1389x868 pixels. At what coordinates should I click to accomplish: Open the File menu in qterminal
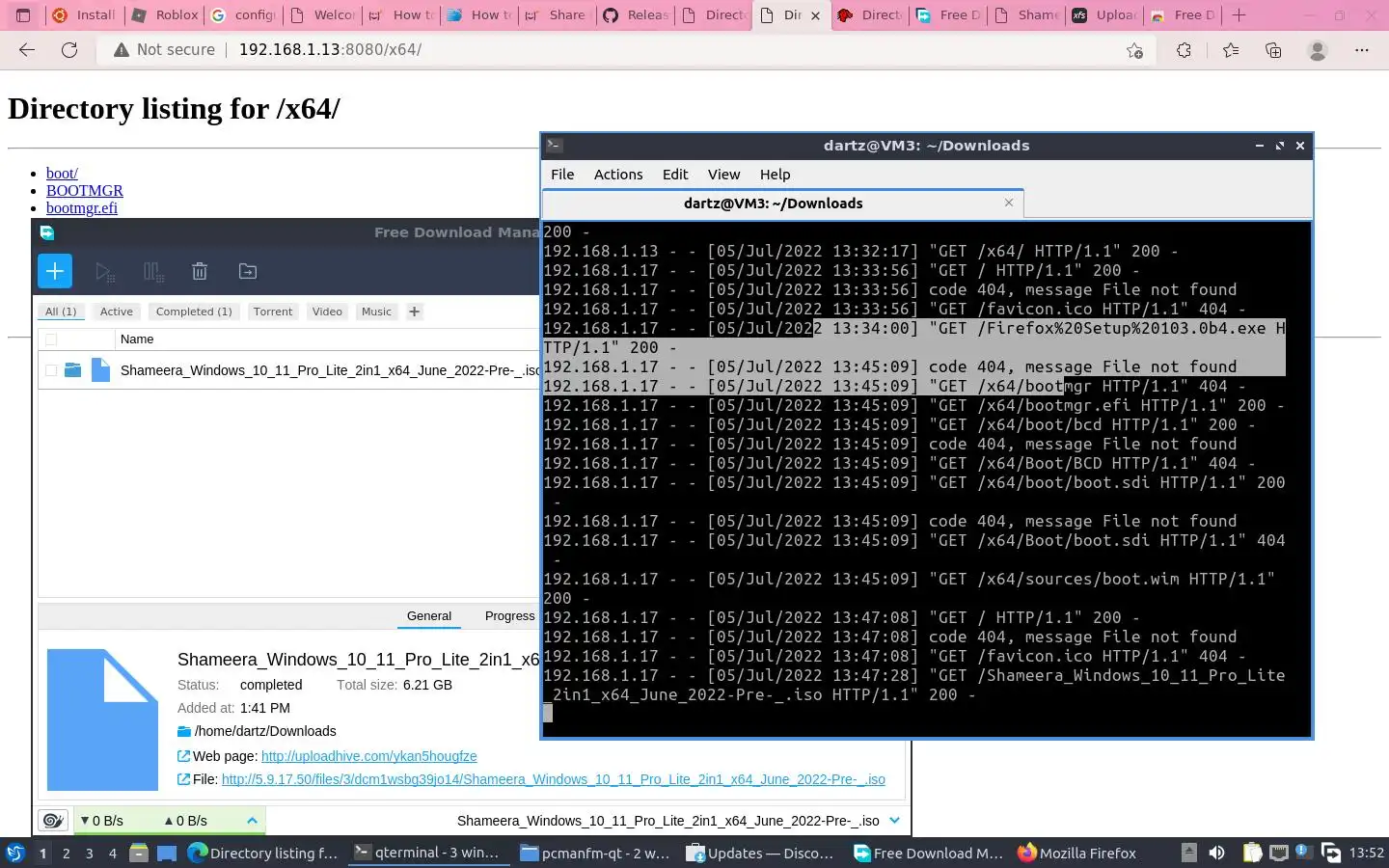tap(562, 175)
